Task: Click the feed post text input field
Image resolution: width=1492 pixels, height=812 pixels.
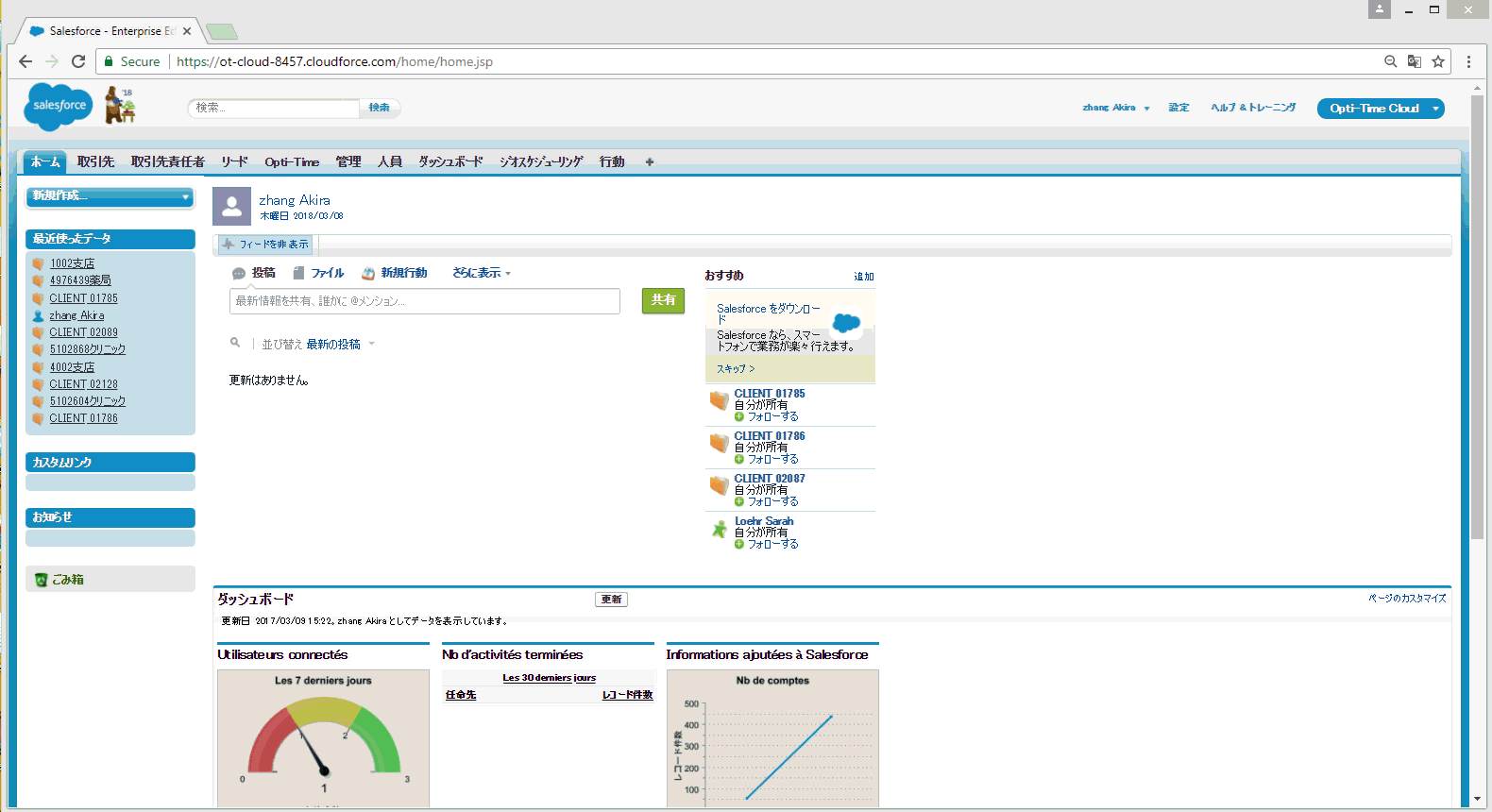Action: [x=424, y=301]
